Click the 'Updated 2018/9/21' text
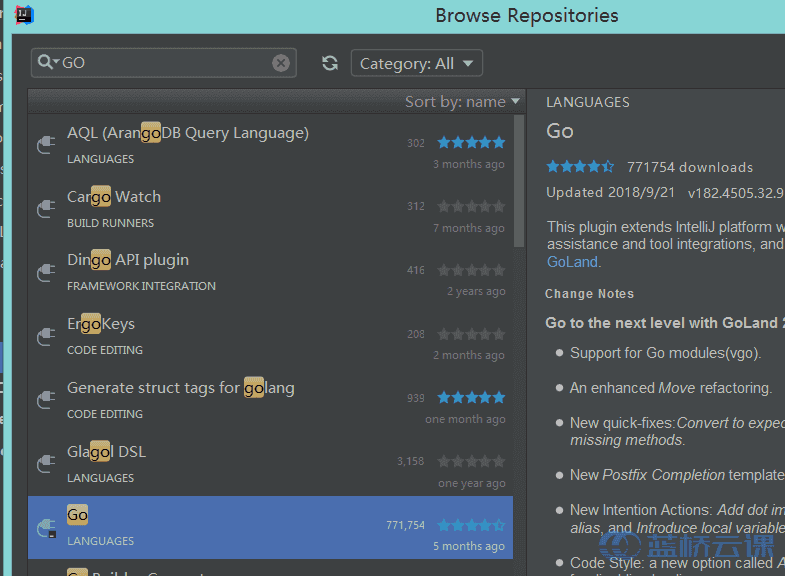The width and height of the screenshot is (785, 576). (x=611, y=193)
